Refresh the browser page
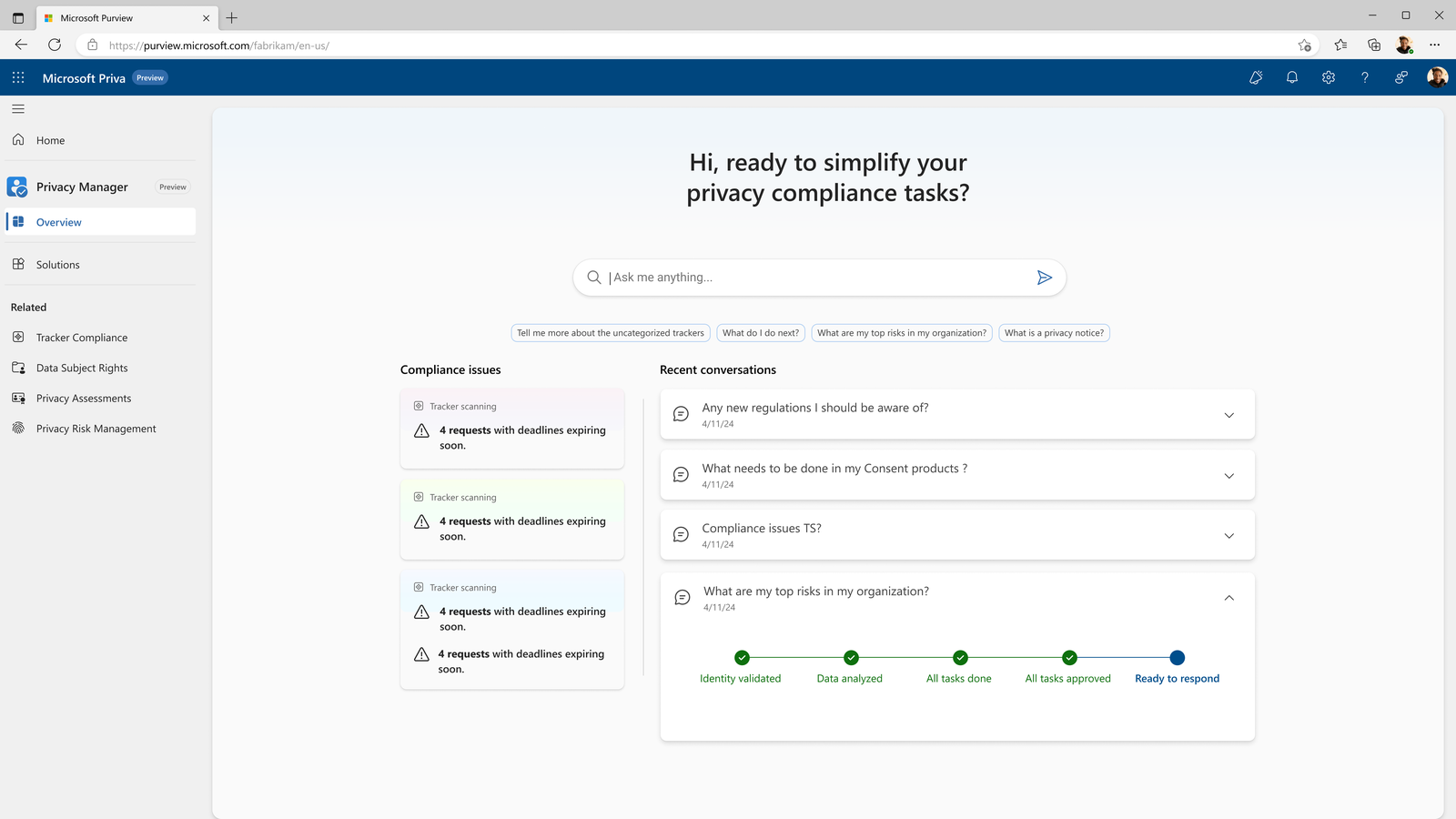 55,45
